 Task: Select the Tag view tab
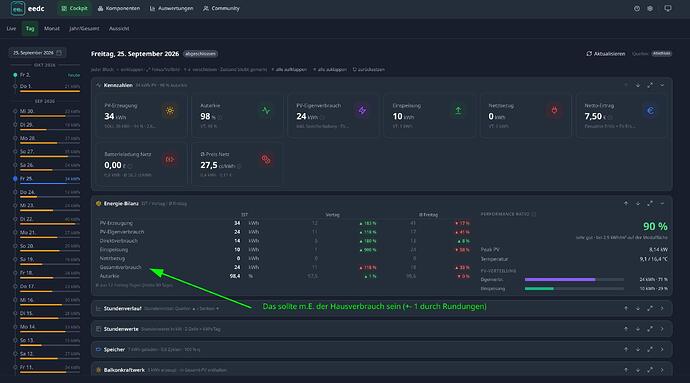(x=30, y=29)
